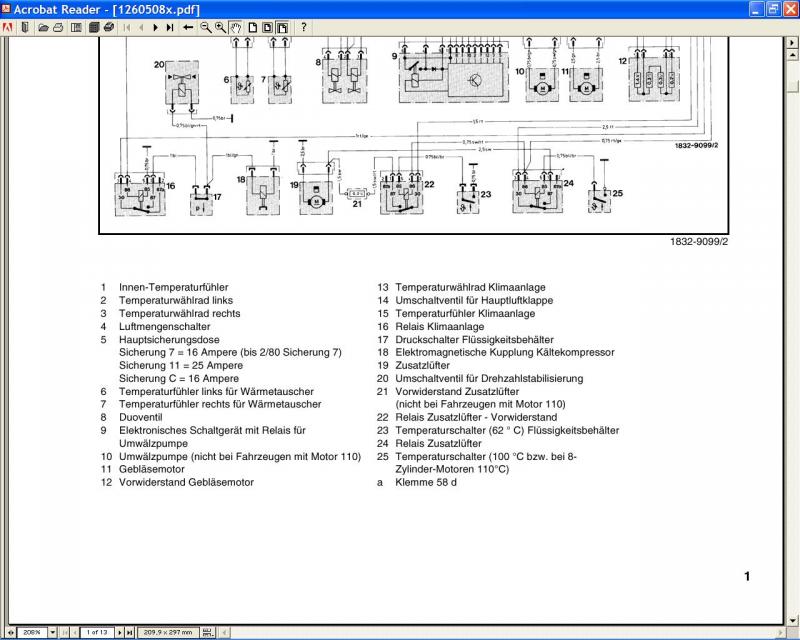Select the zoom in magnifier tool

coord(219,27)
